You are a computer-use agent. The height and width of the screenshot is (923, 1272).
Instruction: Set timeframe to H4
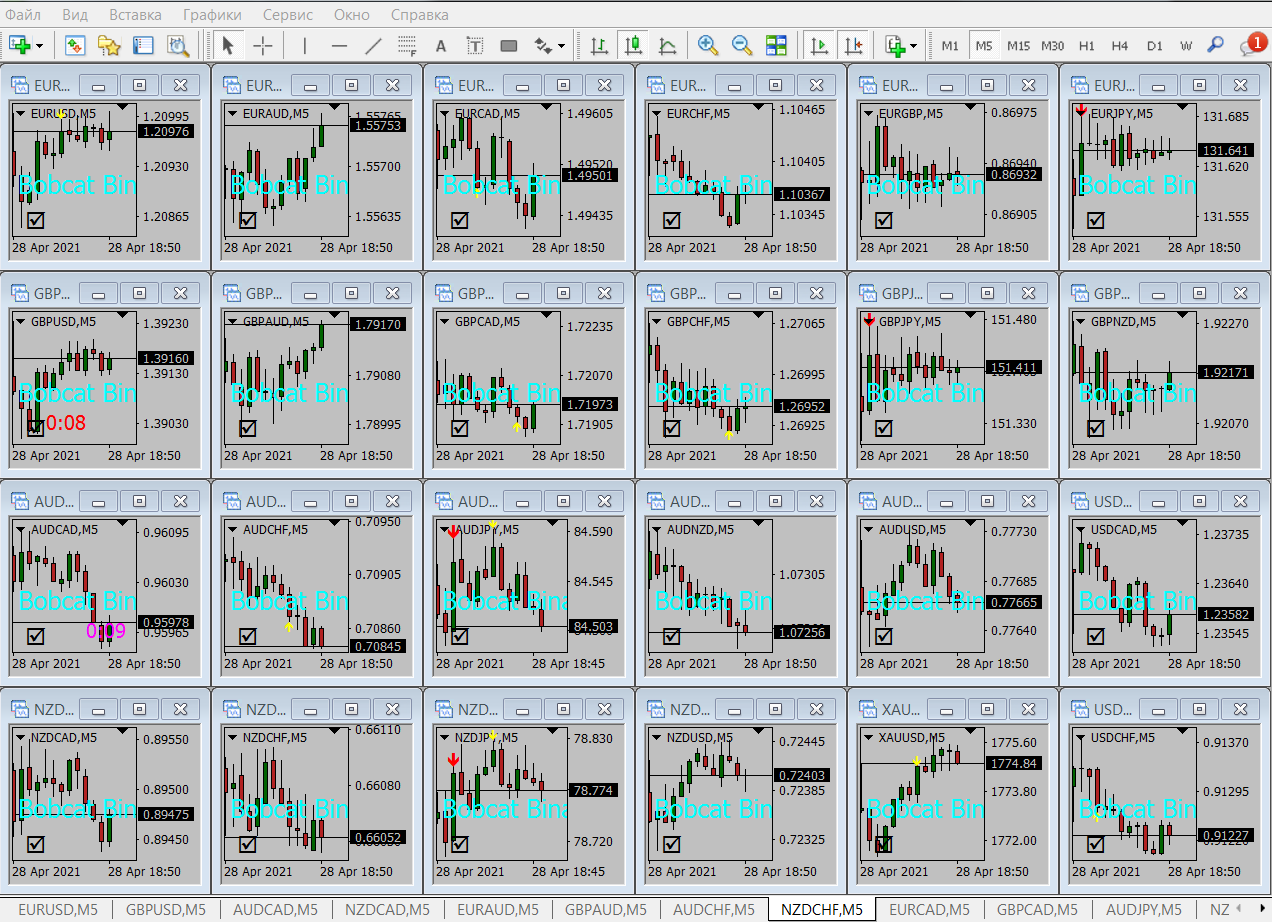[1120, 45]
